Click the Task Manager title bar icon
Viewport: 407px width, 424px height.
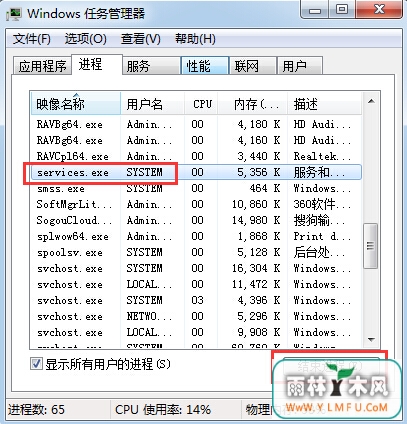(14, 14)
